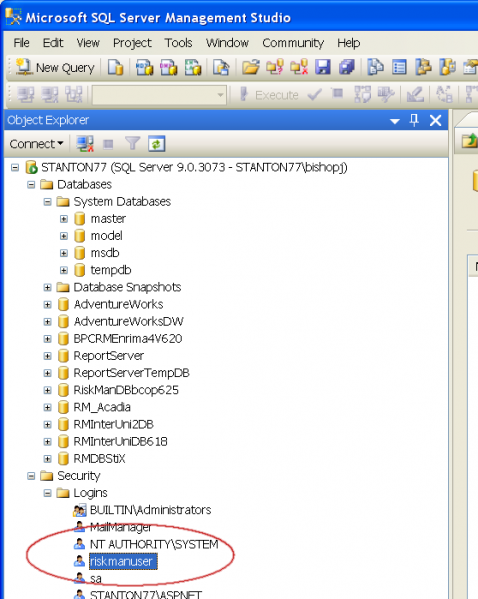
Task: Open the available databases combo box
Action: tap(159, 95)
